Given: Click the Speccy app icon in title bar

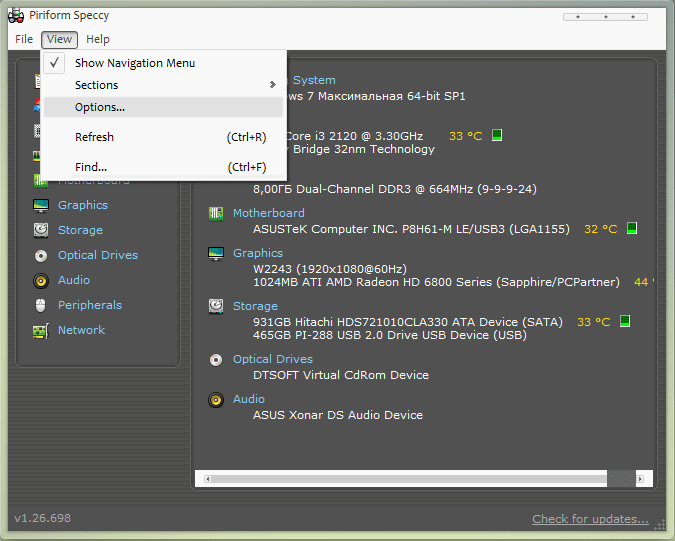Looking at the screenshot, I should click(16, 15).
